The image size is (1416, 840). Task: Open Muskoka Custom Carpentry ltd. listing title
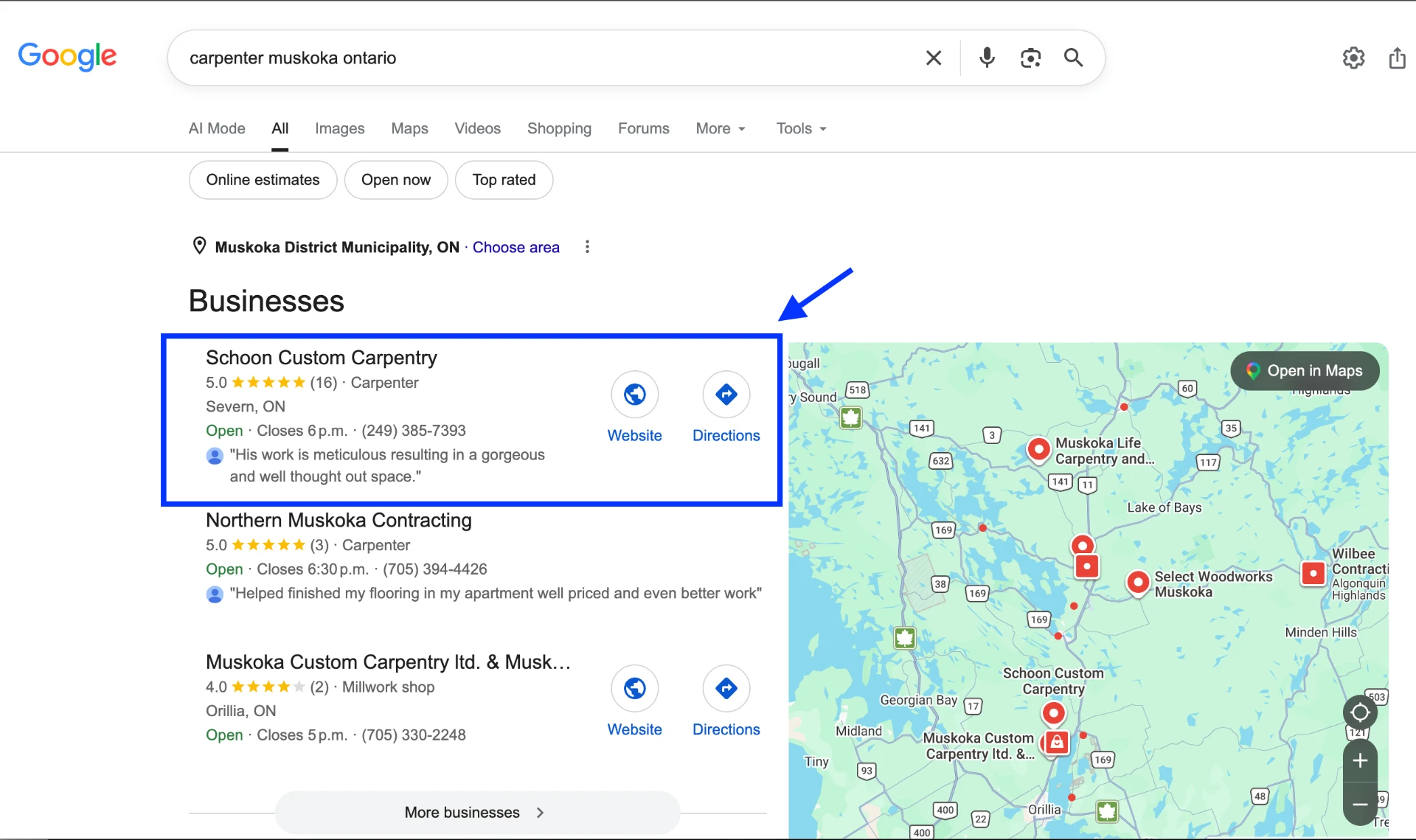[388, 662]
